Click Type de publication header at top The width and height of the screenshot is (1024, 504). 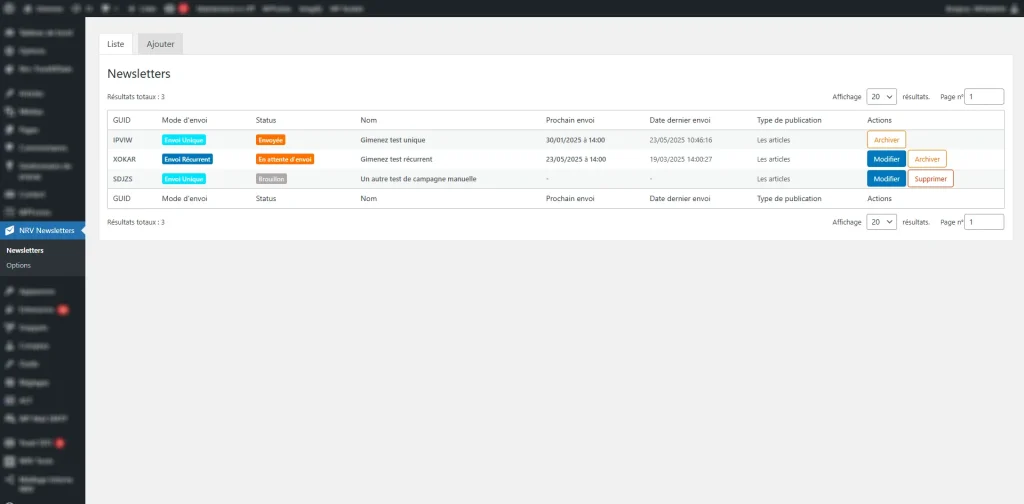pos(789,120)
